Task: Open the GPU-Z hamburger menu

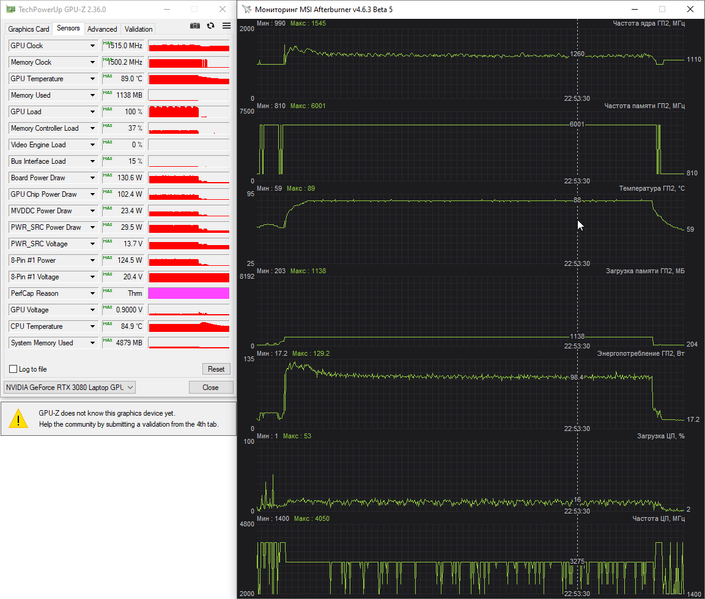Action: [x=227, y=26]
